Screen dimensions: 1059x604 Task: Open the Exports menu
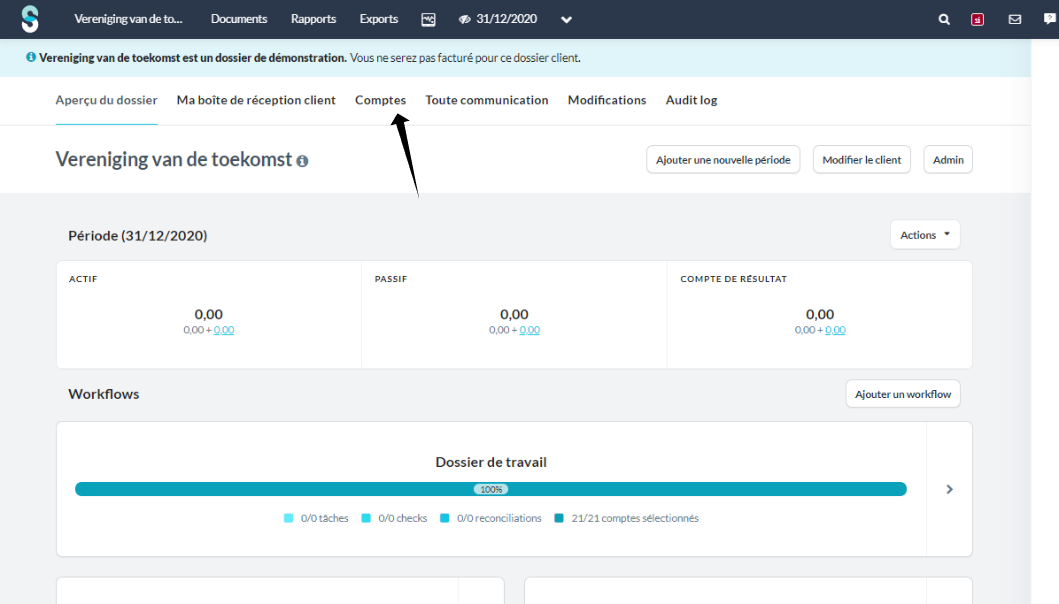379,19
